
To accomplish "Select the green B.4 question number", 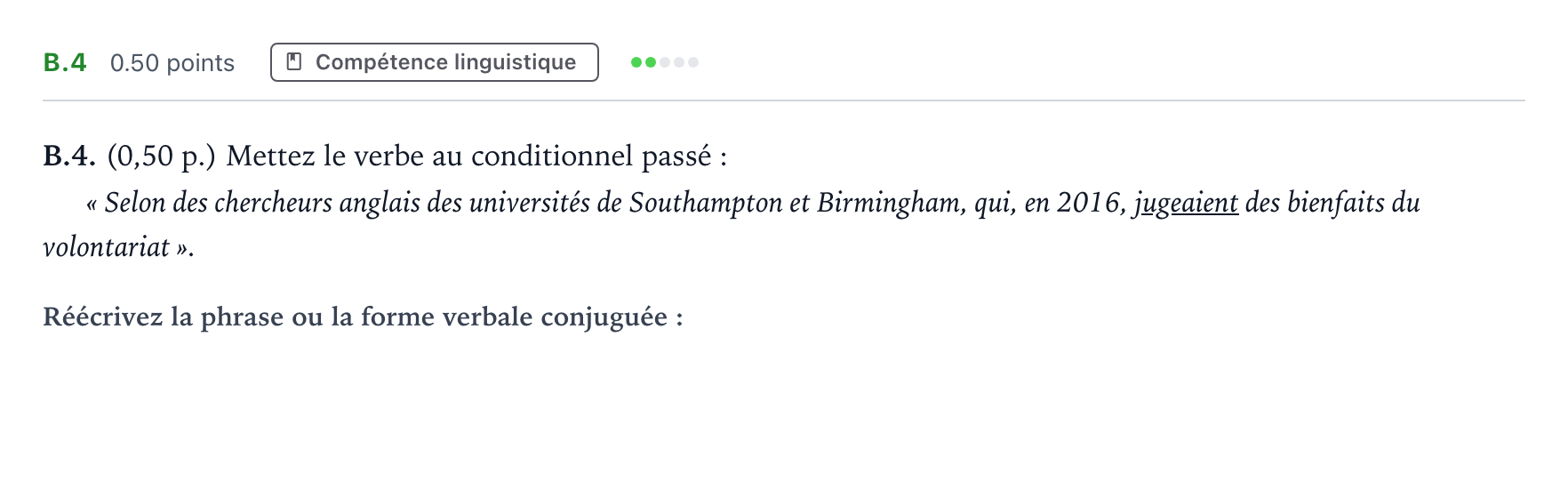I will 65,62.
